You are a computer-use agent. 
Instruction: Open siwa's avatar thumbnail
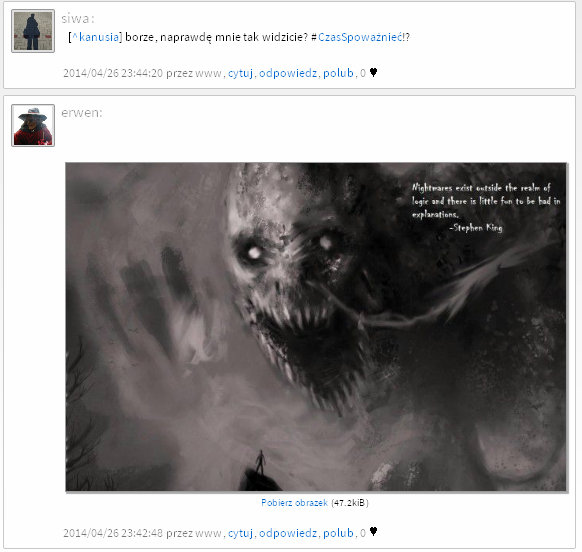pyautogui.click(x=33, y=31)
